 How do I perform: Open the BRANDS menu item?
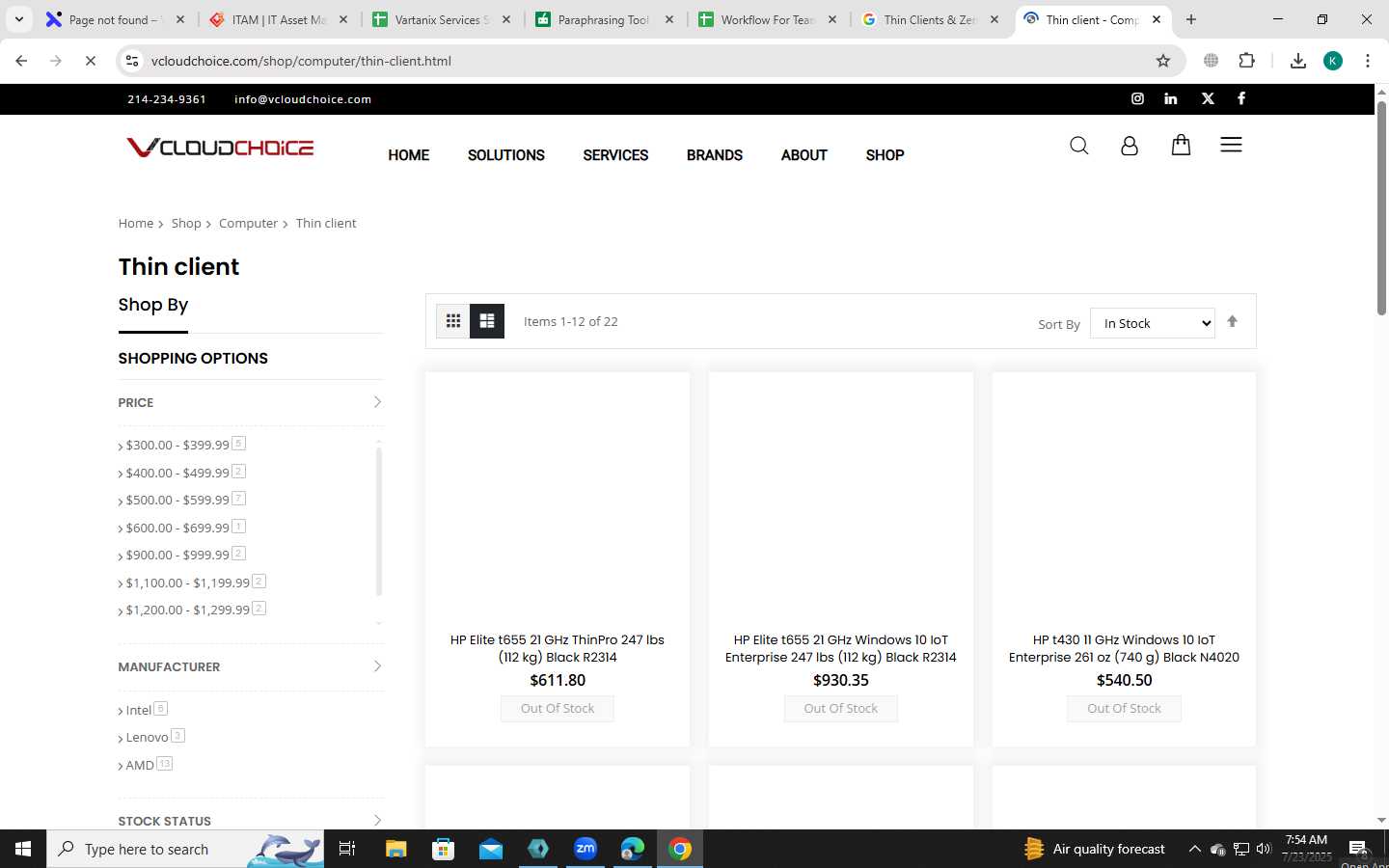(715, 155)
